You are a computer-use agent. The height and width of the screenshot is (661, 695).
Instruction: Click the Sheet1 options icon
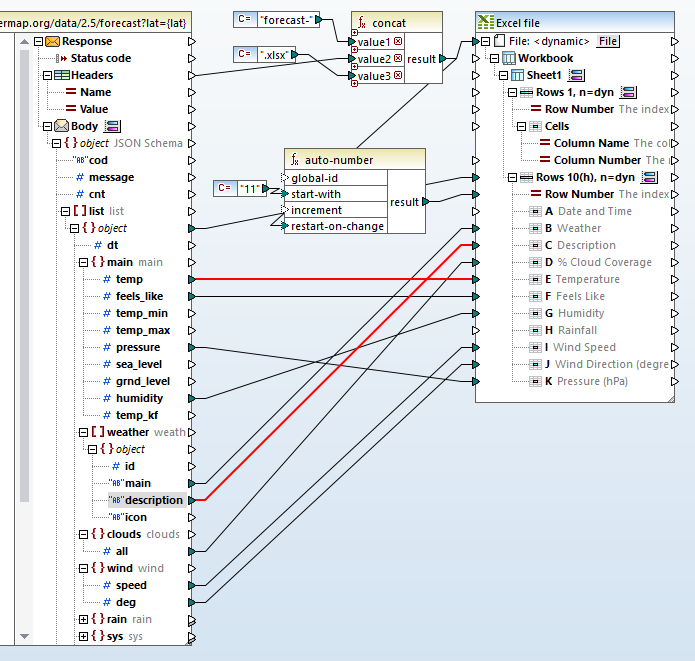[577, 75]
